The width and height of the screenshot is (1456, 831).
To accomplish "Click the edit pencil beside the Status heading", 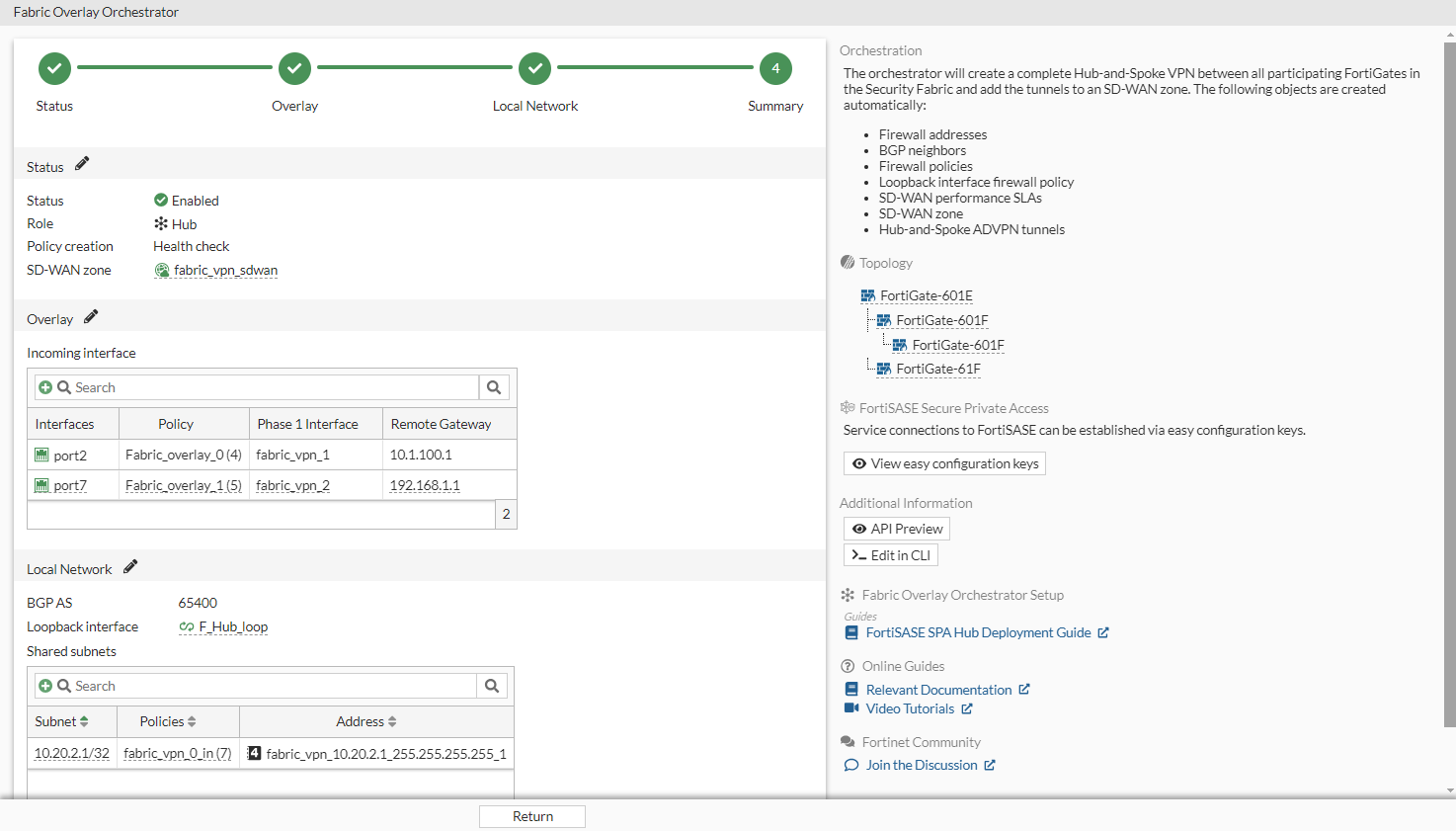I will (82, 163).
